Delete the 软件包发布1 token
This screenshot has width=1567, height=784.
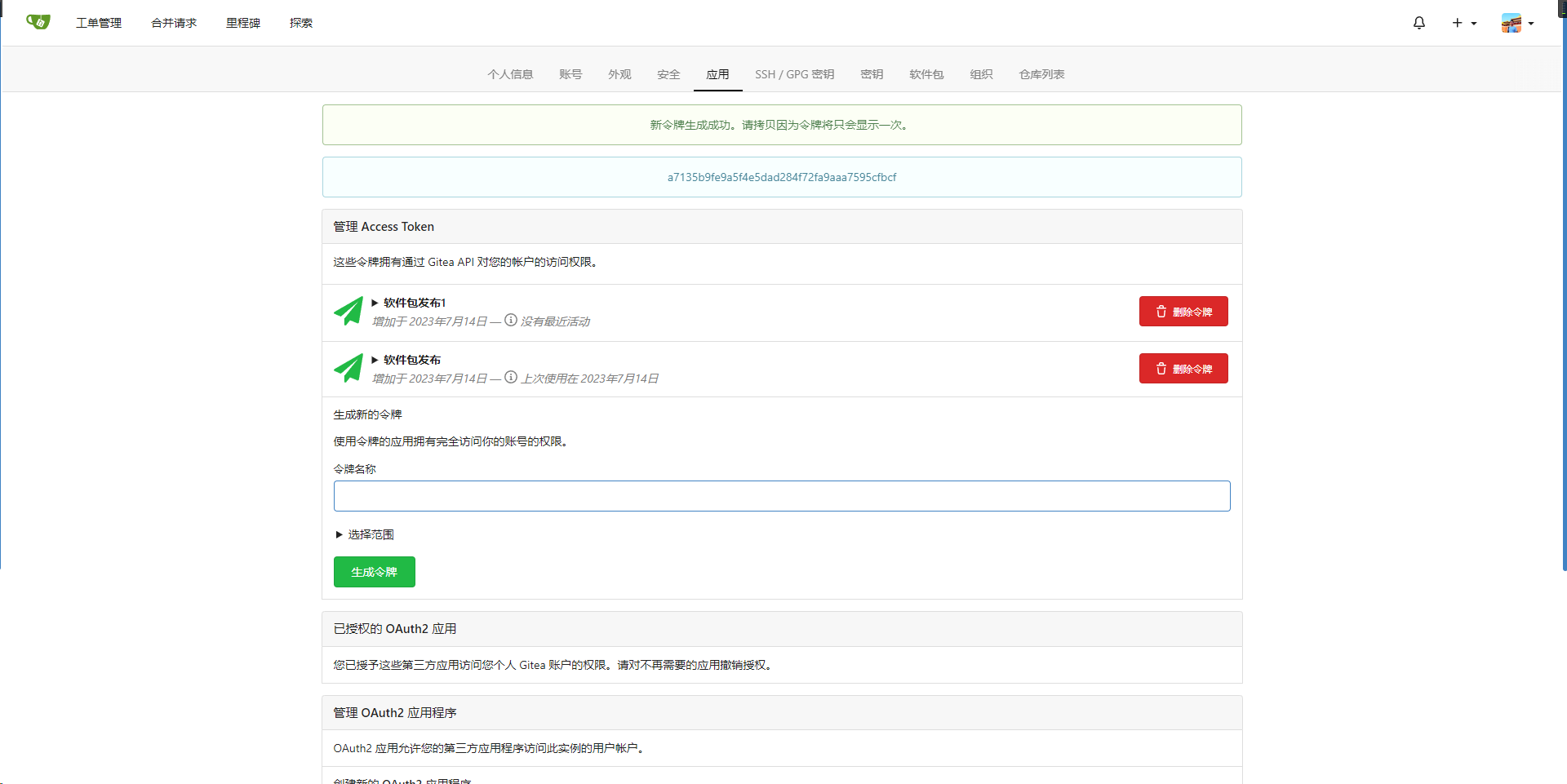click(x=1183, y=312)
